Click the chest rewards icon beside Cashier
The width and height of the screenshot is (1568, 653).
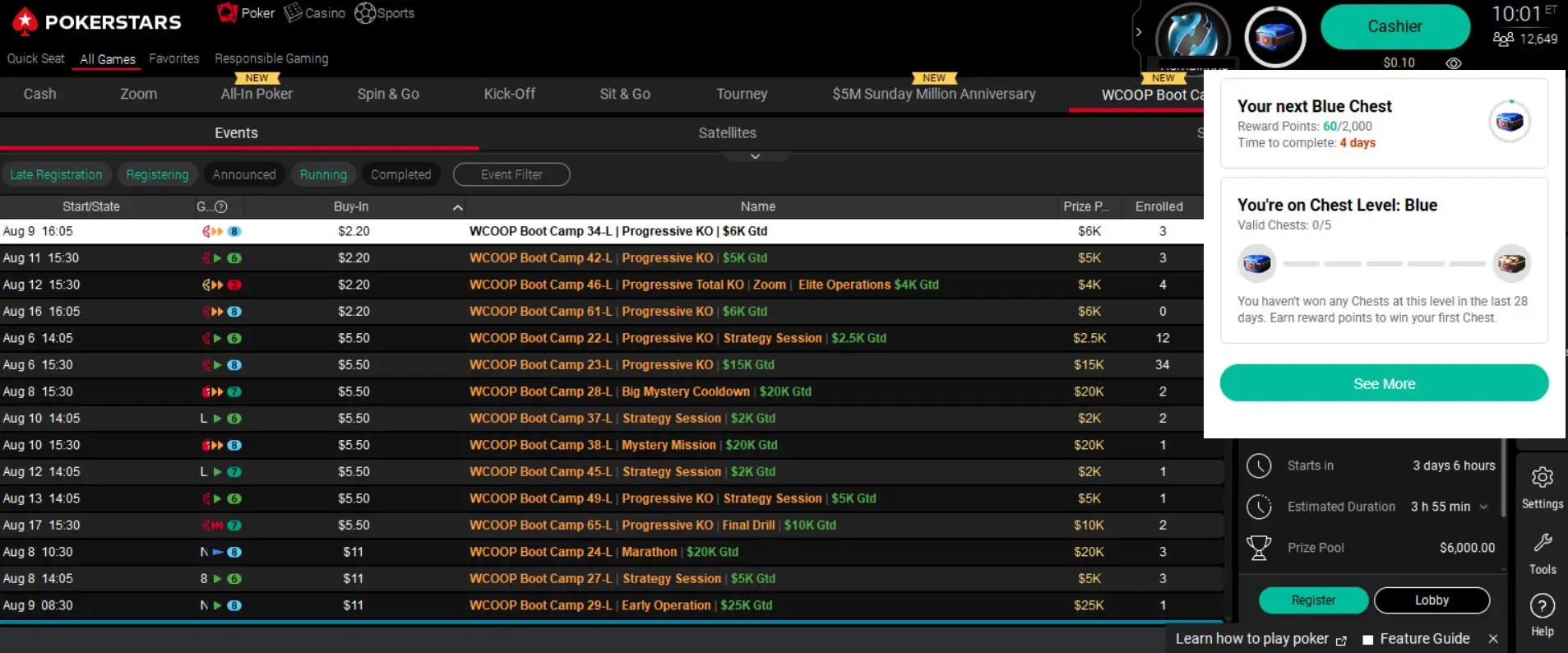click(x=1274, y=36)
